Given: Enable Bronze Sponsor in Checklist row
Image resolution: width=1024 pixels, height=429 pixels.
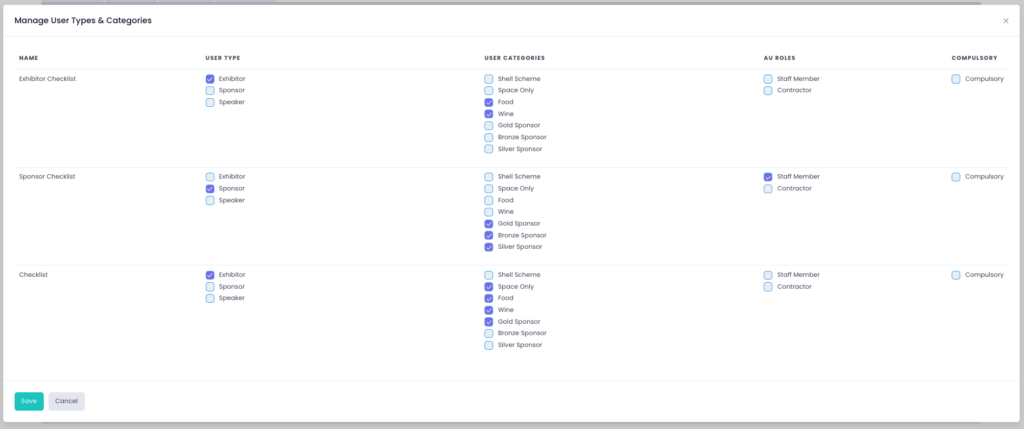Looking at the screenshot, I should [489, 333].
